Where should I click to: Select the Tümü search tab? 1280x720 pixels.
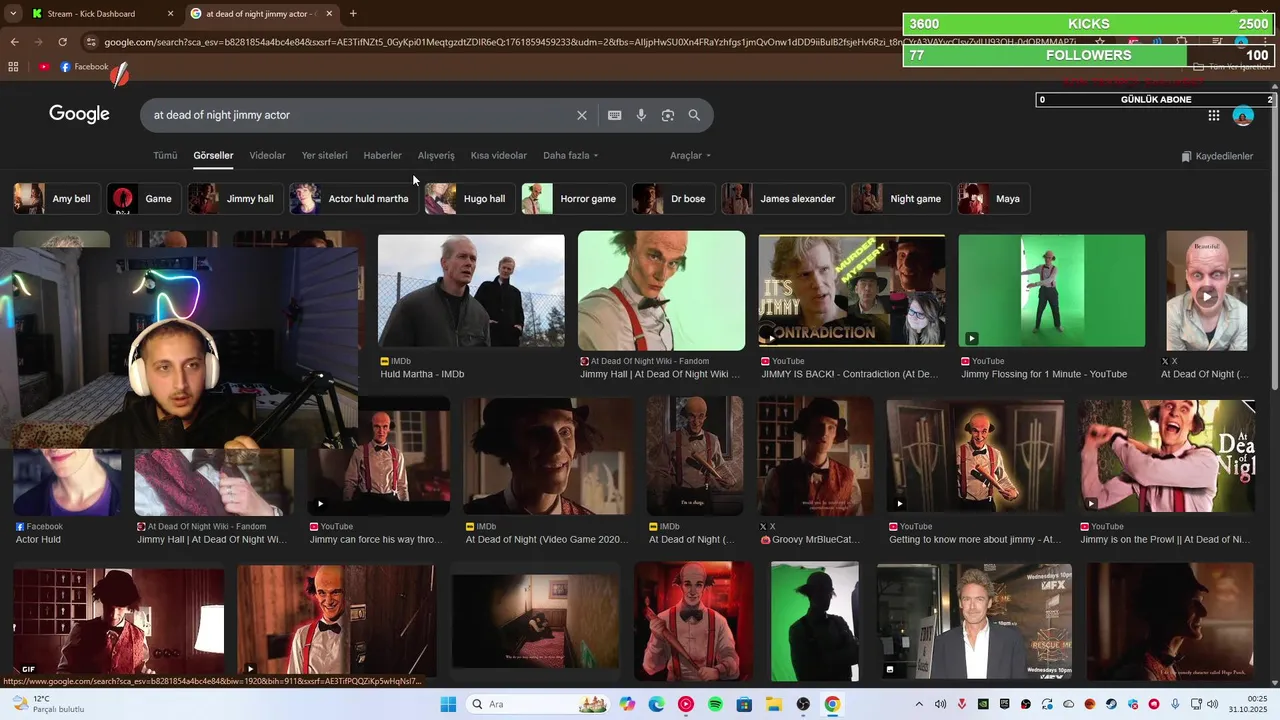(x=165, y=156)
